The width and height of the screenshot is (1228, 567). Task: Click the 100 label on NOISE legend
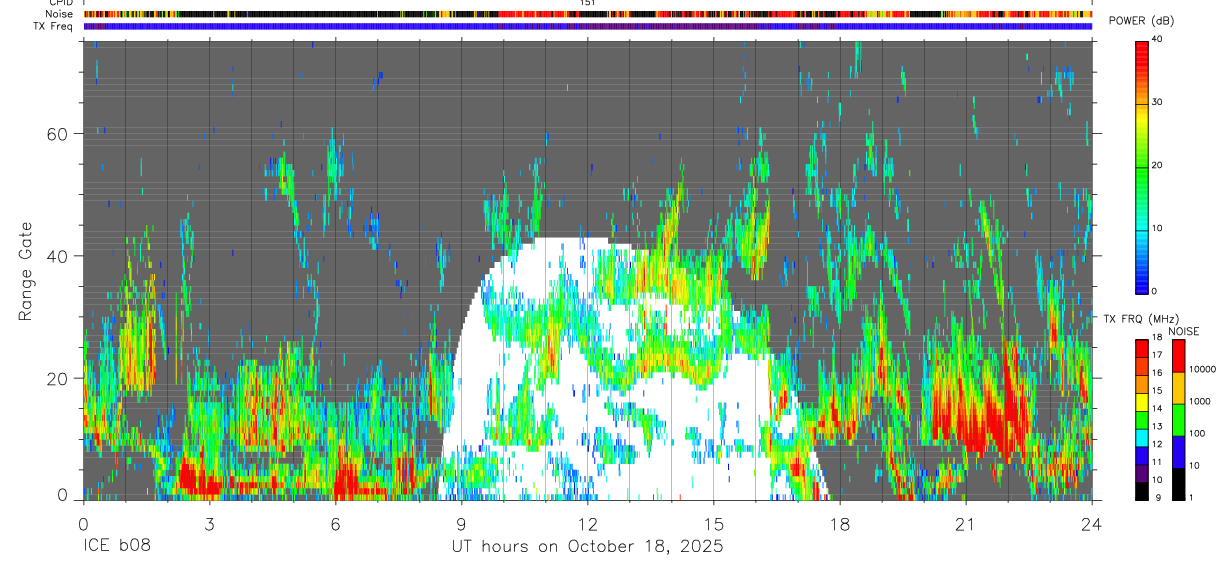coord(1195,433)
